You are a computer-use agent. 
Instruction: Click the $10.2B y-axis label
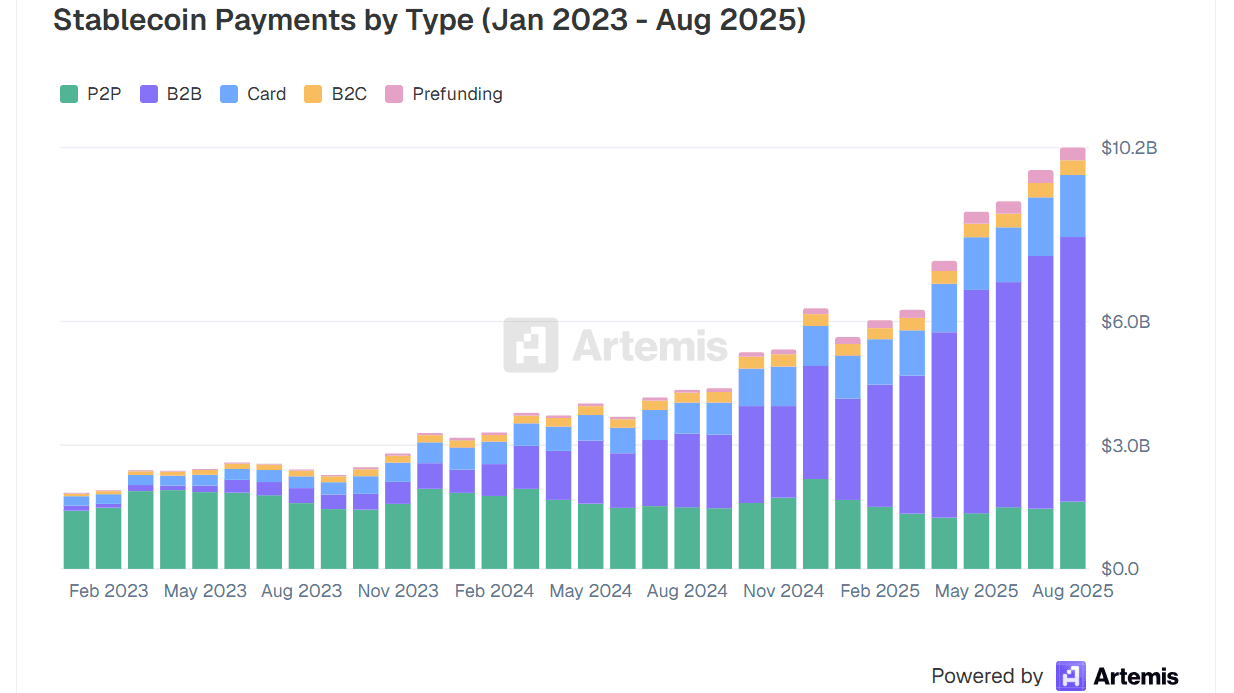(1129, 148)
